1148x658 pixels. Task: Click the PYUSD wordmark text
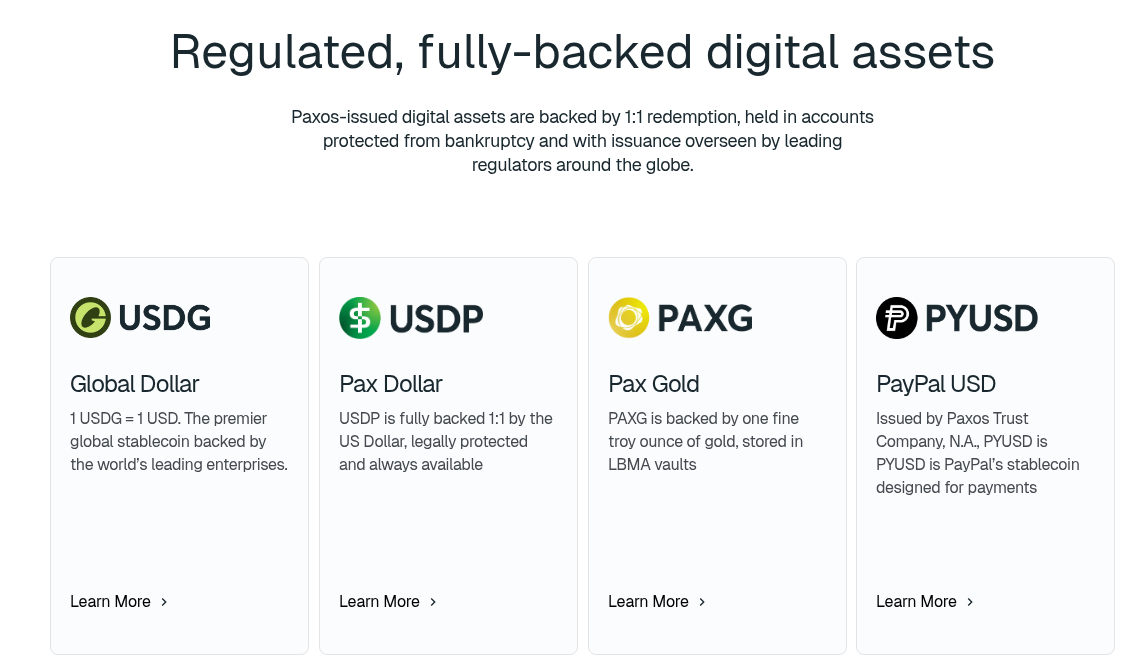(x=981, y=318)
